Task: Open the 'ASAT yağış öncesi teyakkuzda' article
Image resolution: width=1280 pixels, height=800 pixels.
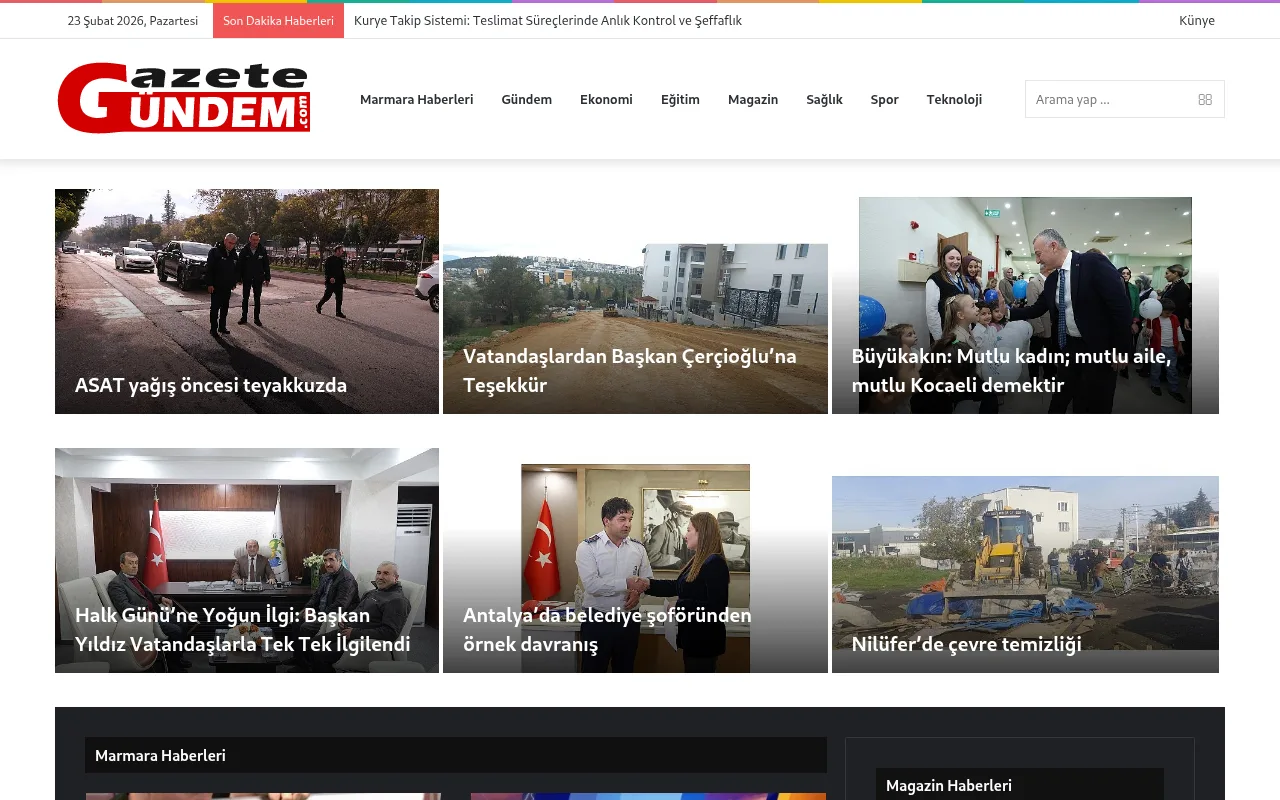Action: 210,385
